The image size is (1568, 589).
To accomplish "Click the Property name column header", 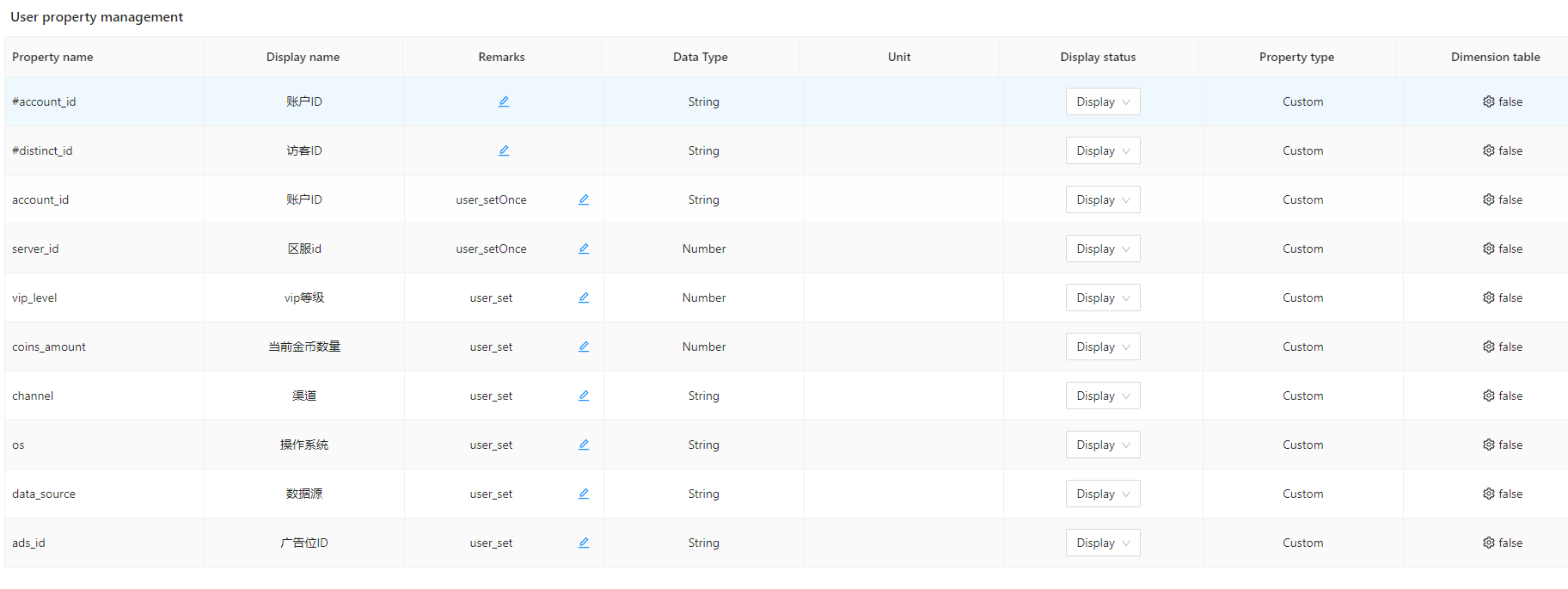I will [x=52, y=57].
